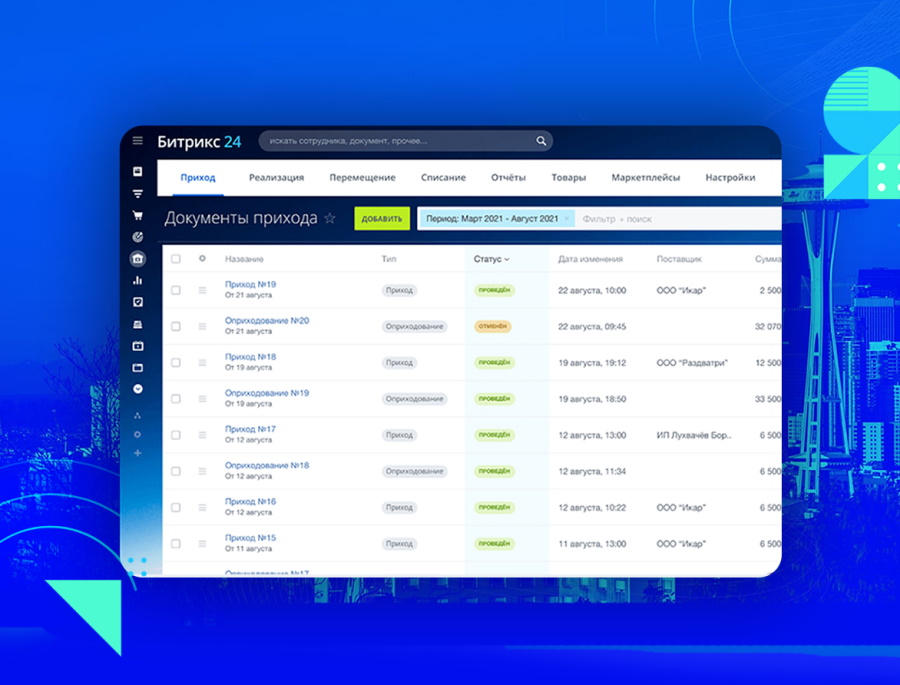Click the magnifier search icon
Viewport: 900px width, 685px height.
coord(541,141)
